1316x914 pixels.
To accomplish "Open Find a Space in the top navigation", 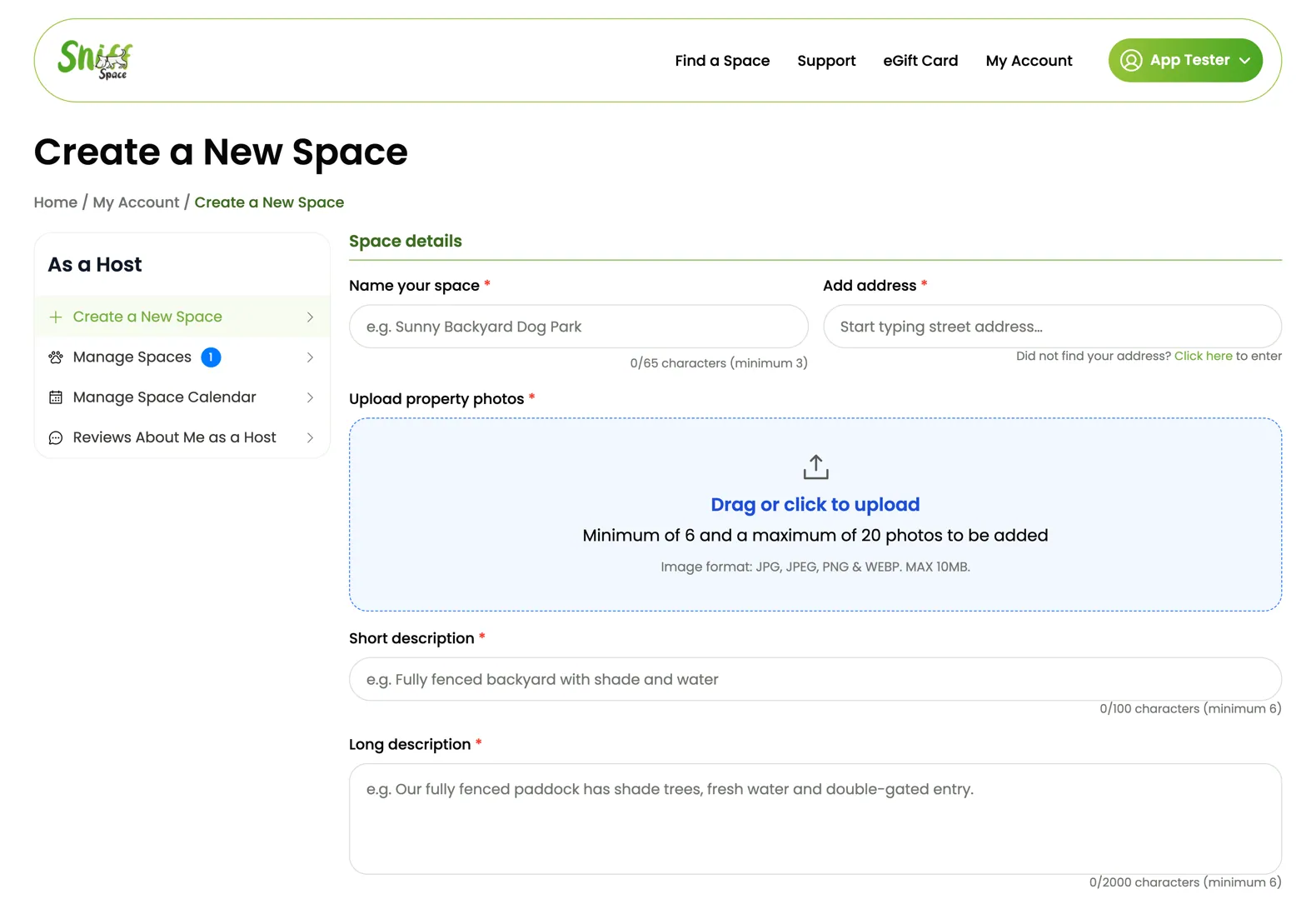I will click(722, 61).
